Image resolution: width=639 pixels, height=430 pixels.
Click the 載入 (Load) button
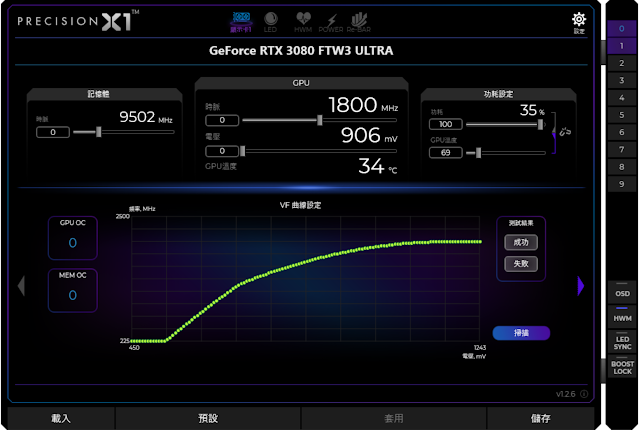tap(61, 418)
